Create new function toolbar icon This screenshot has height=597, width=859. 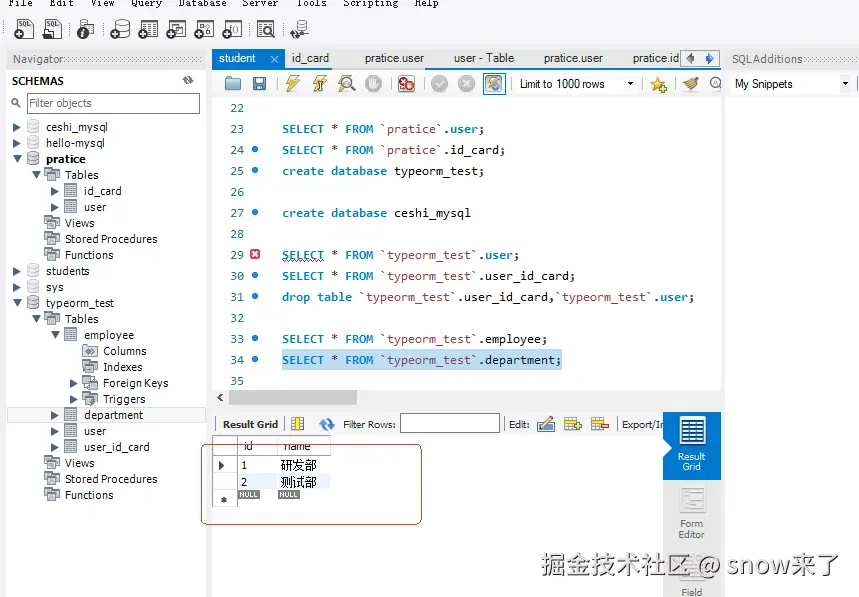point(232,30)
